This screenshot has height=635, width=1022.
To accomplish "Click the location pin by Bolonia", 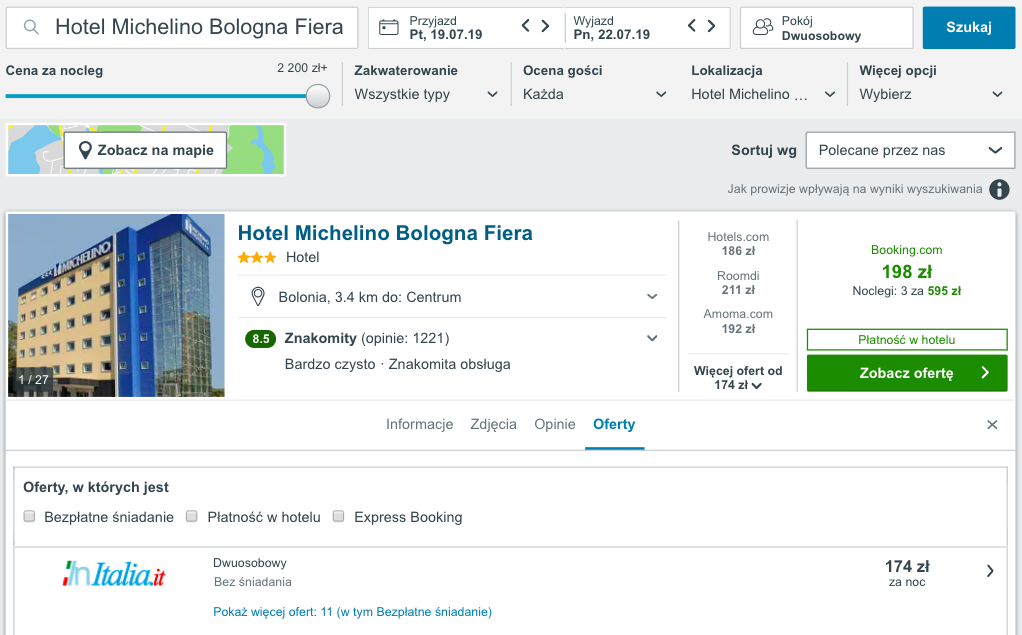I will point(258,297).
